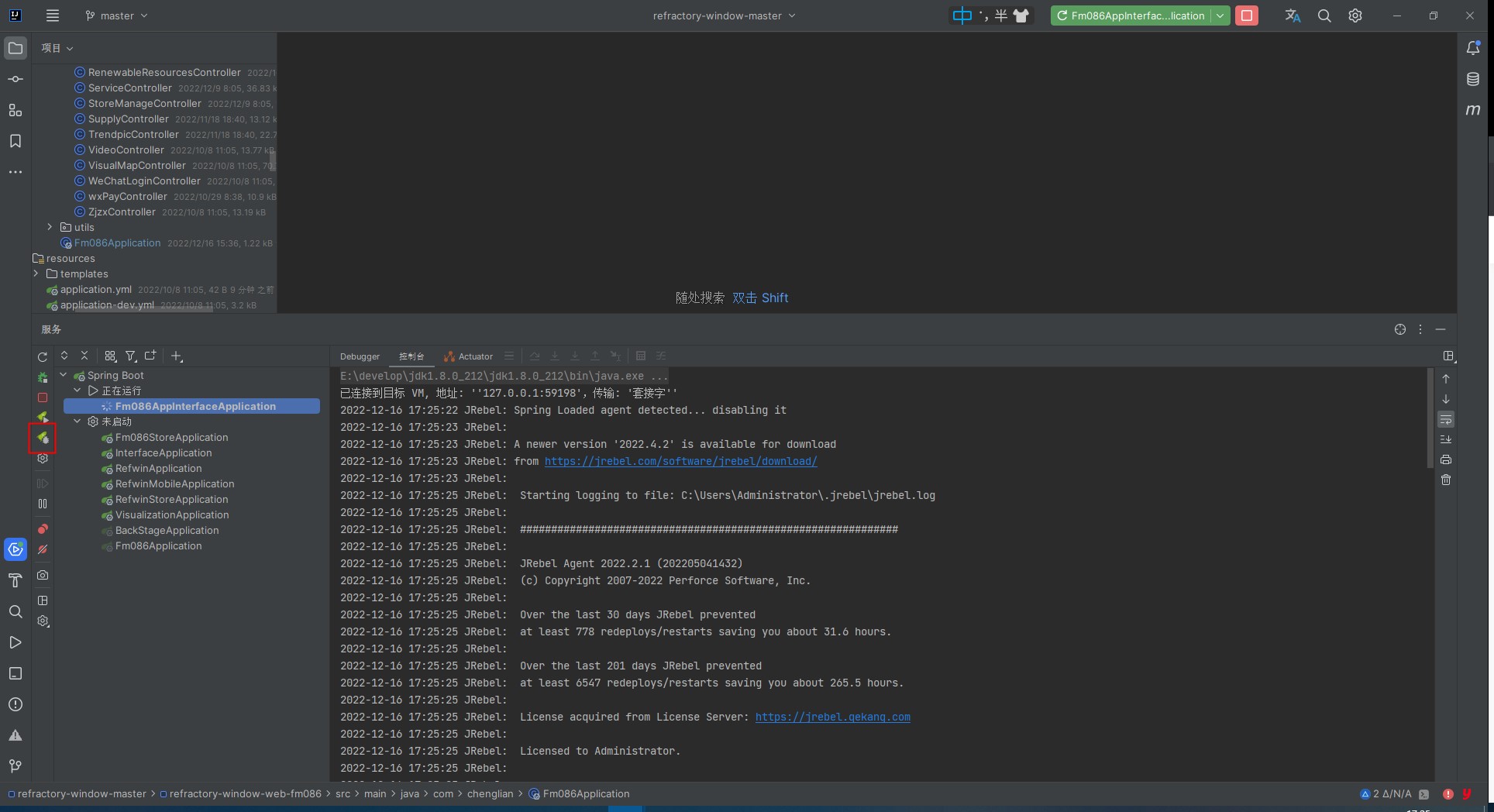The image size is (1494, 812).
Task: Open the Terminal tool window
Action: tap(15, 673)
